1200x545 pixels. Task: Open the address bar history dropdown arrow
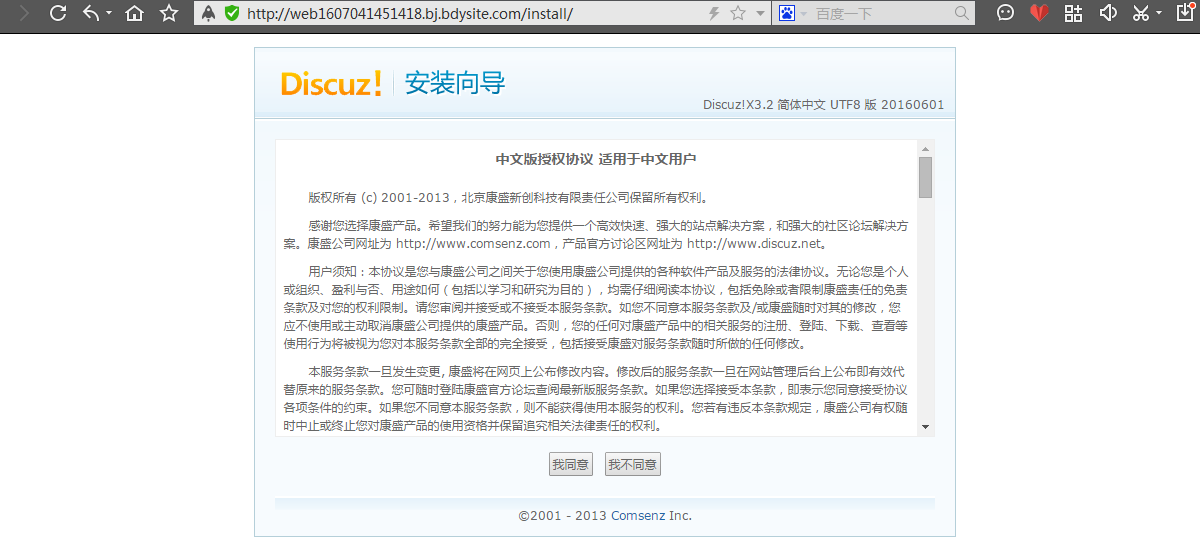coord(760,14)
